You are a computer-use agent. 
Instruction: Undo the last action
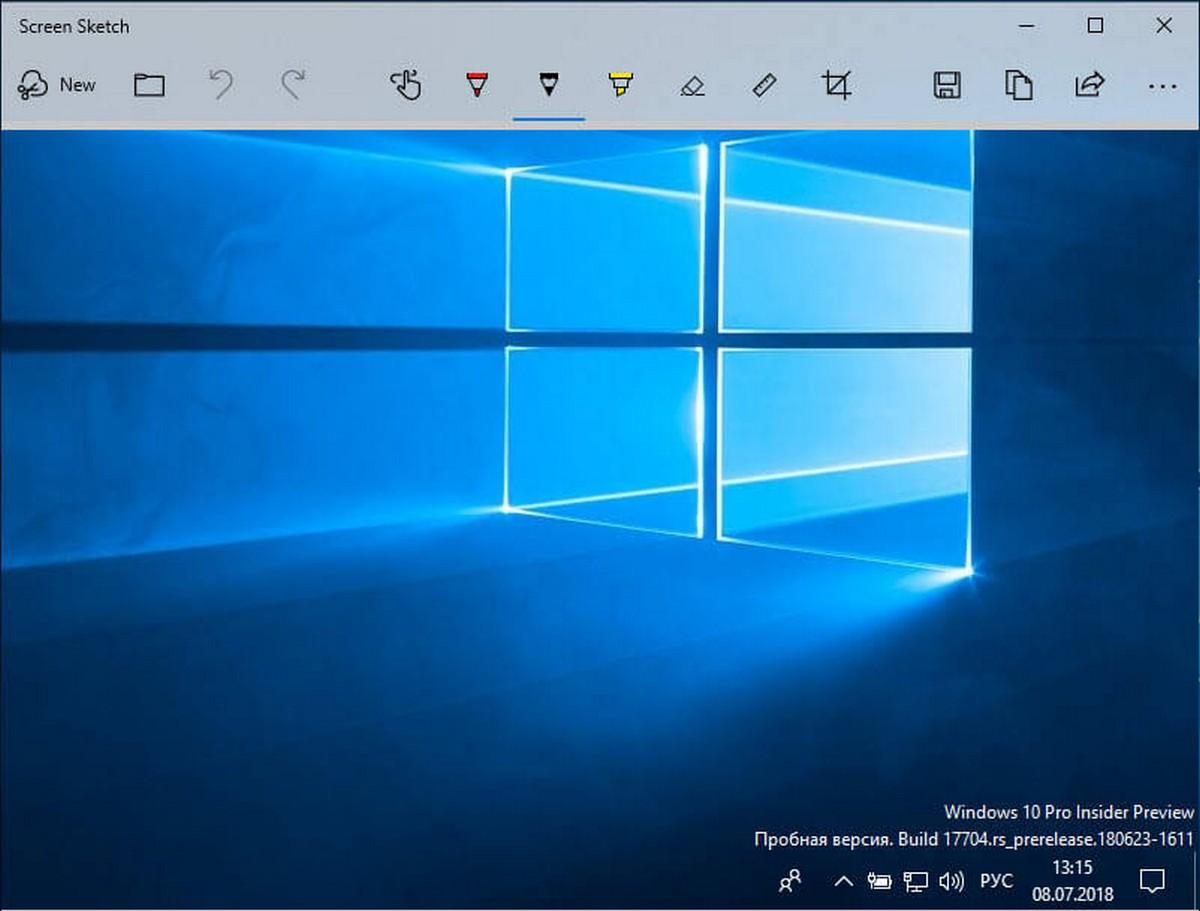tap(220, 85)
